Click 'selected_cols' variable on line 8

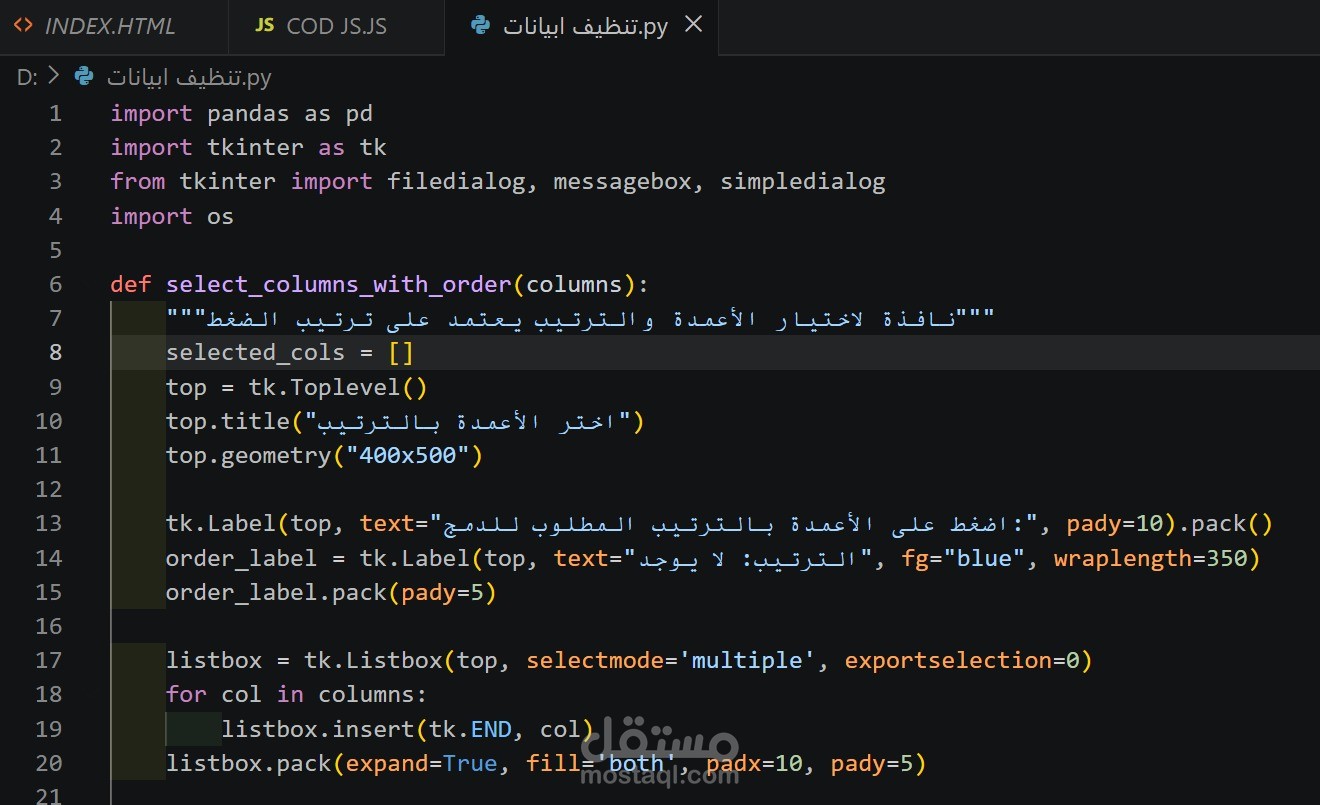255,352
